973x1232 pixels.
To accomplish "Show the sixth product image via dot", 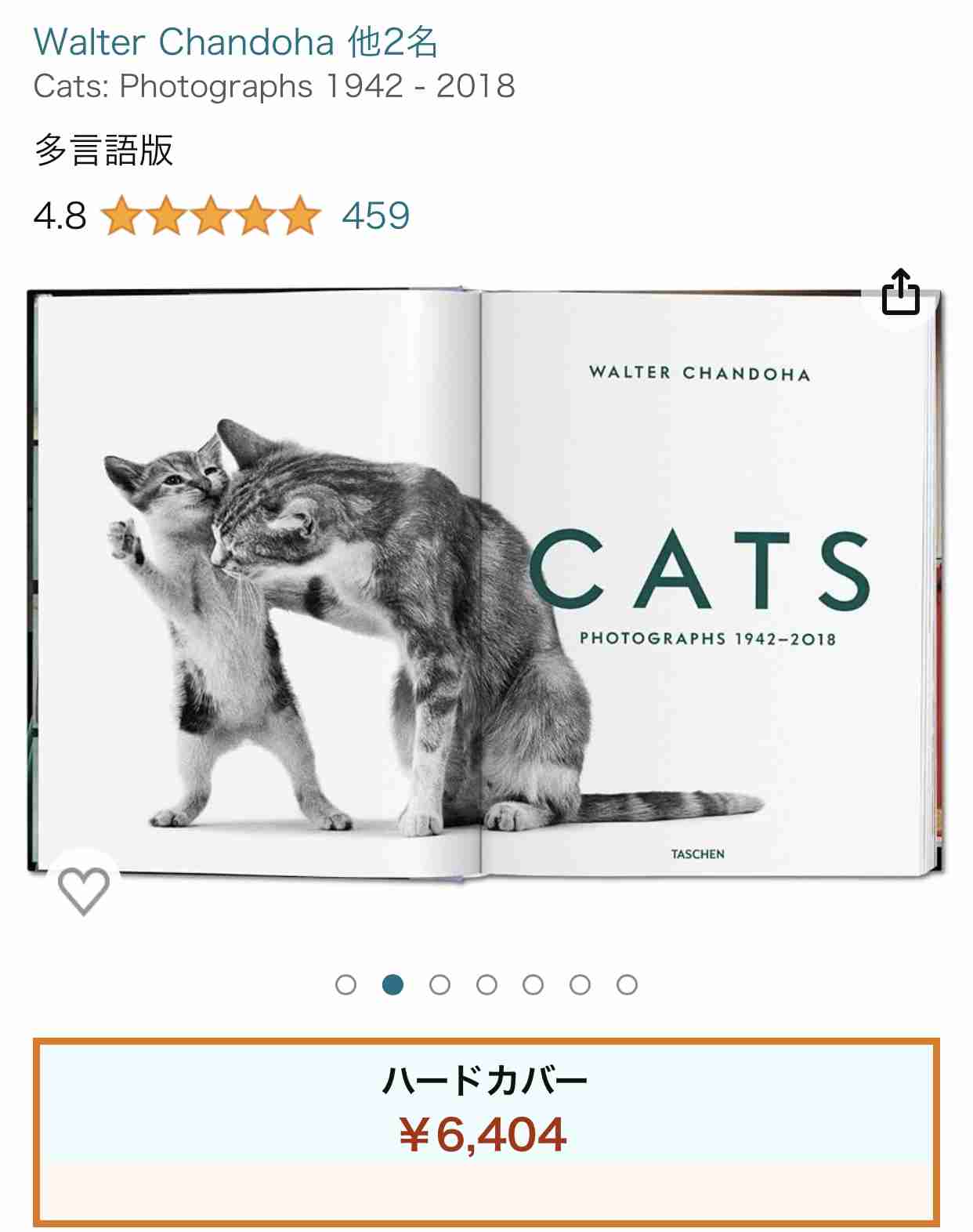I will [x=580, y=984].
